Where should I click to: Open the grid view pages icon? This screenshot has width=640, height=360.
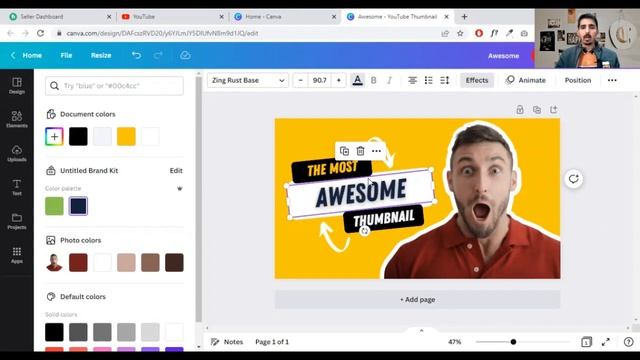[586, 342]
